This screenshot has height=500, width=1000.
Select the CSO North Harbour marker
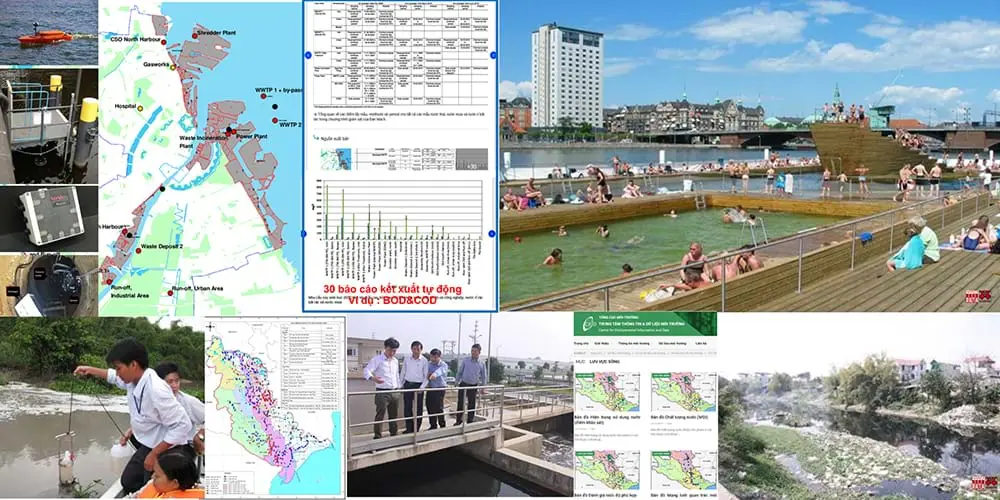coord(163,42)
